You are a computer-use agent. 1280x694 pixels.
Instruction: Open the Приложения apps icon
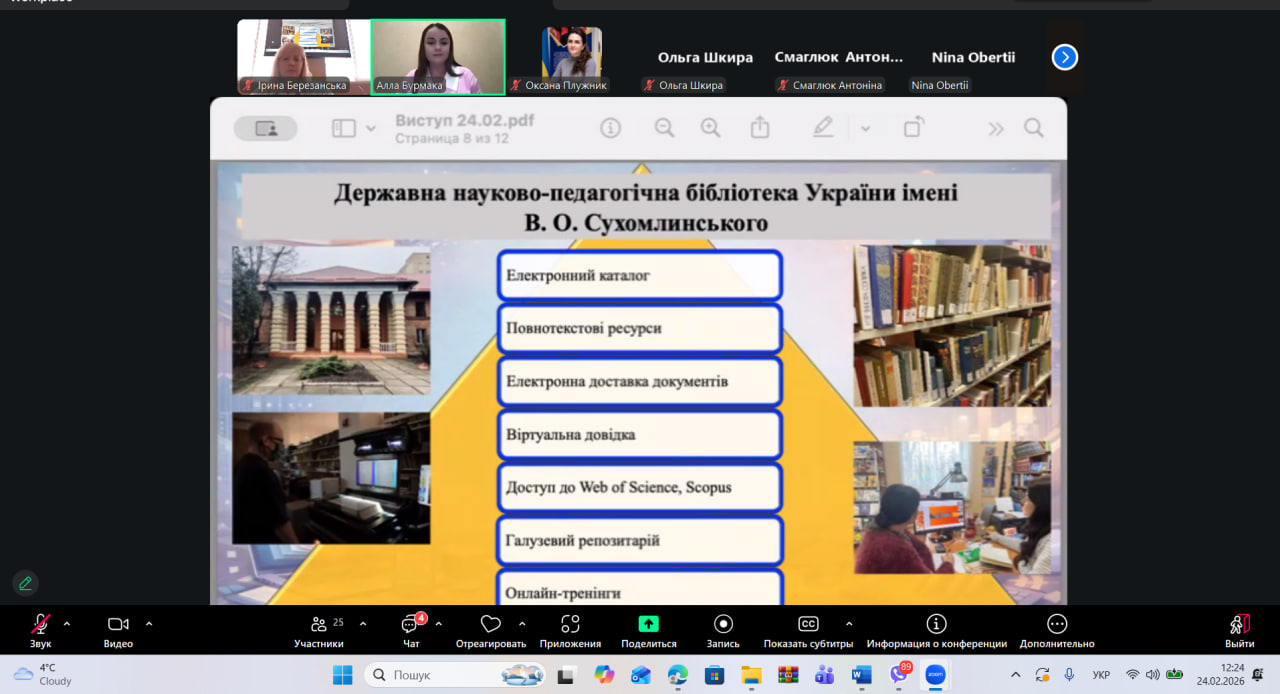pos(570,625)
